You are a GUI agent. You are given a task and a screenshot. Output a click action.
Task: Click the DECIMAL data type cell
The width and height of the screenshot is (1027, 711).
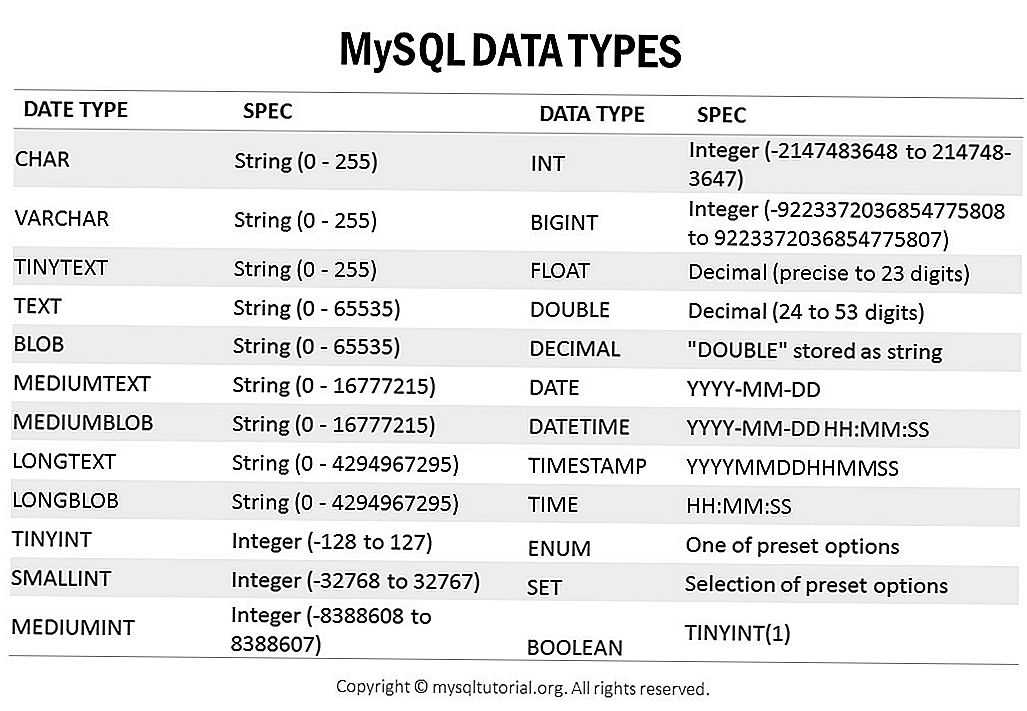click(574, 348)
